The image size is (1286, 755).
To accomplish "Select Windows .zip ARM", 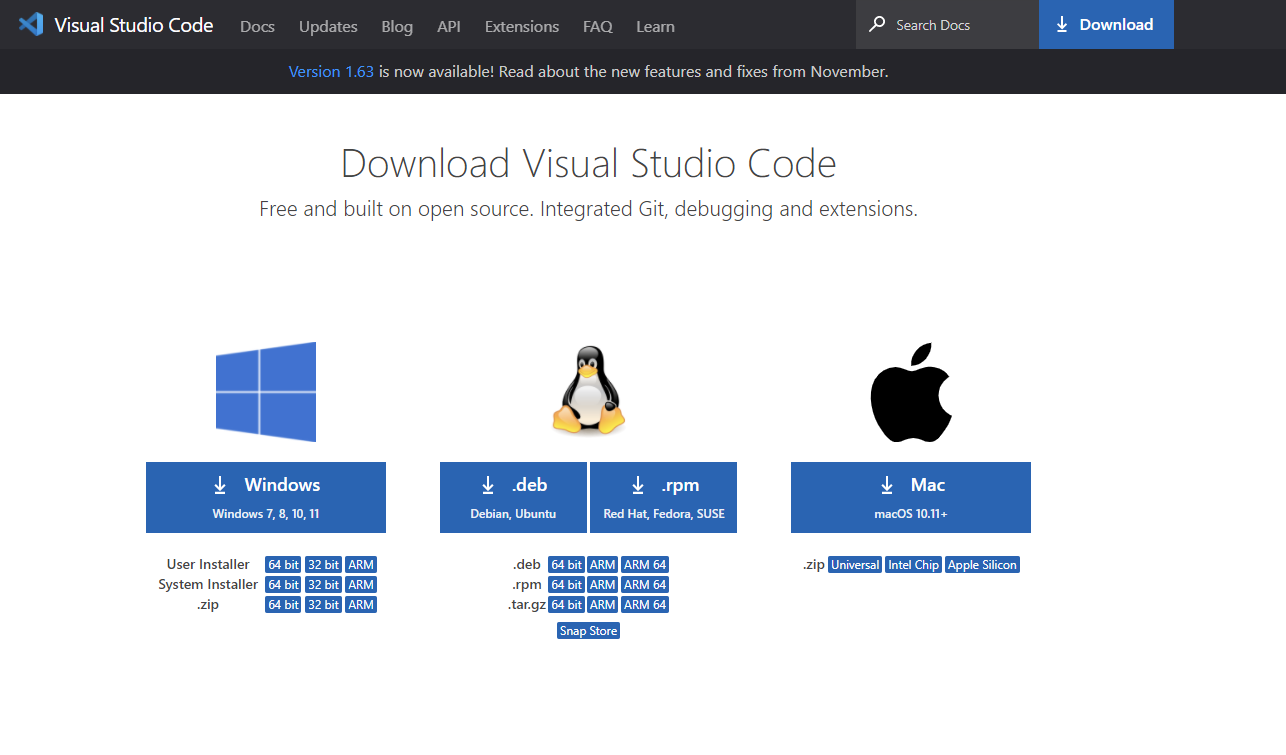I will tap(361, 605).
